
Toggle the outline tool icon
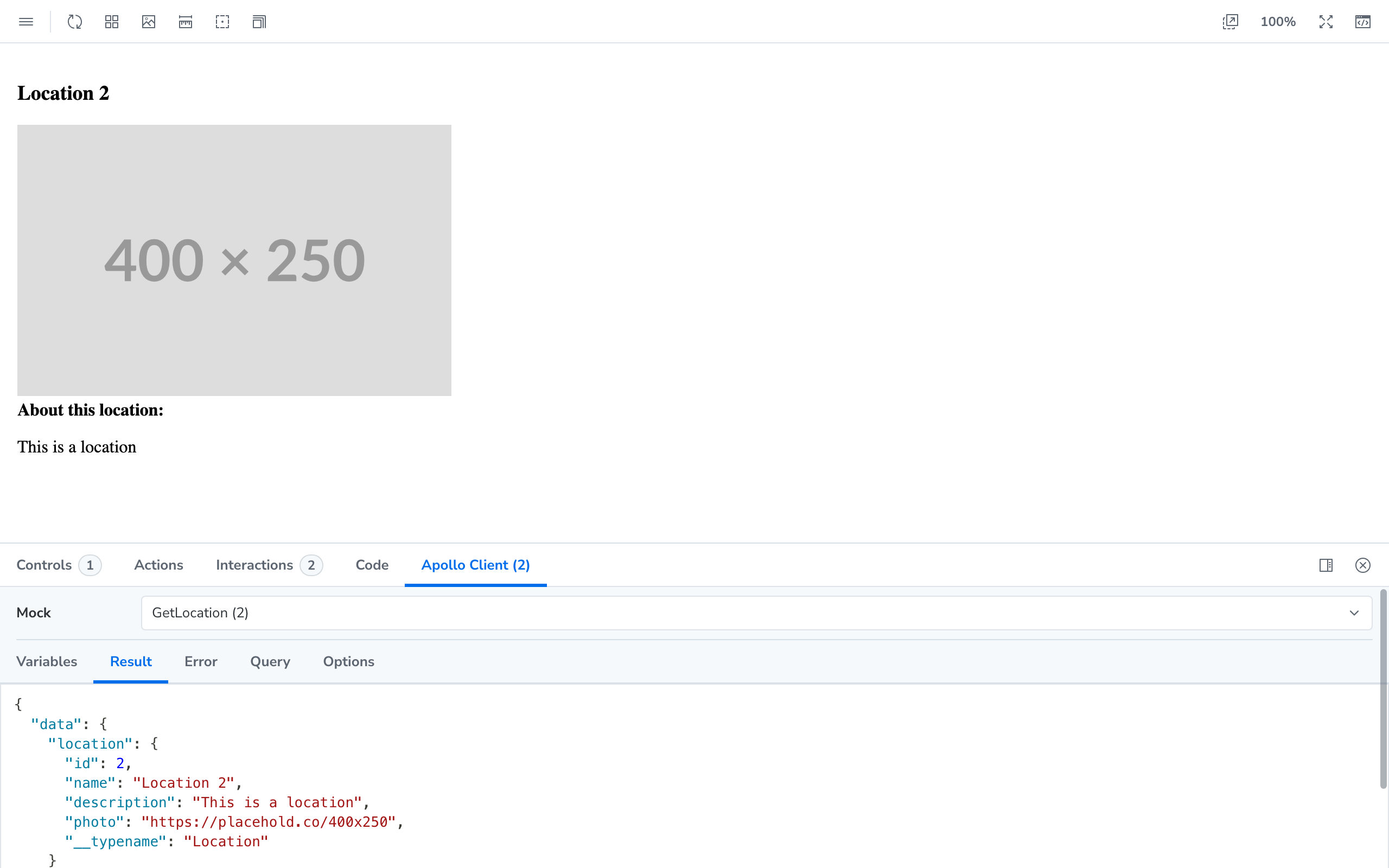[x=222, y=22]
